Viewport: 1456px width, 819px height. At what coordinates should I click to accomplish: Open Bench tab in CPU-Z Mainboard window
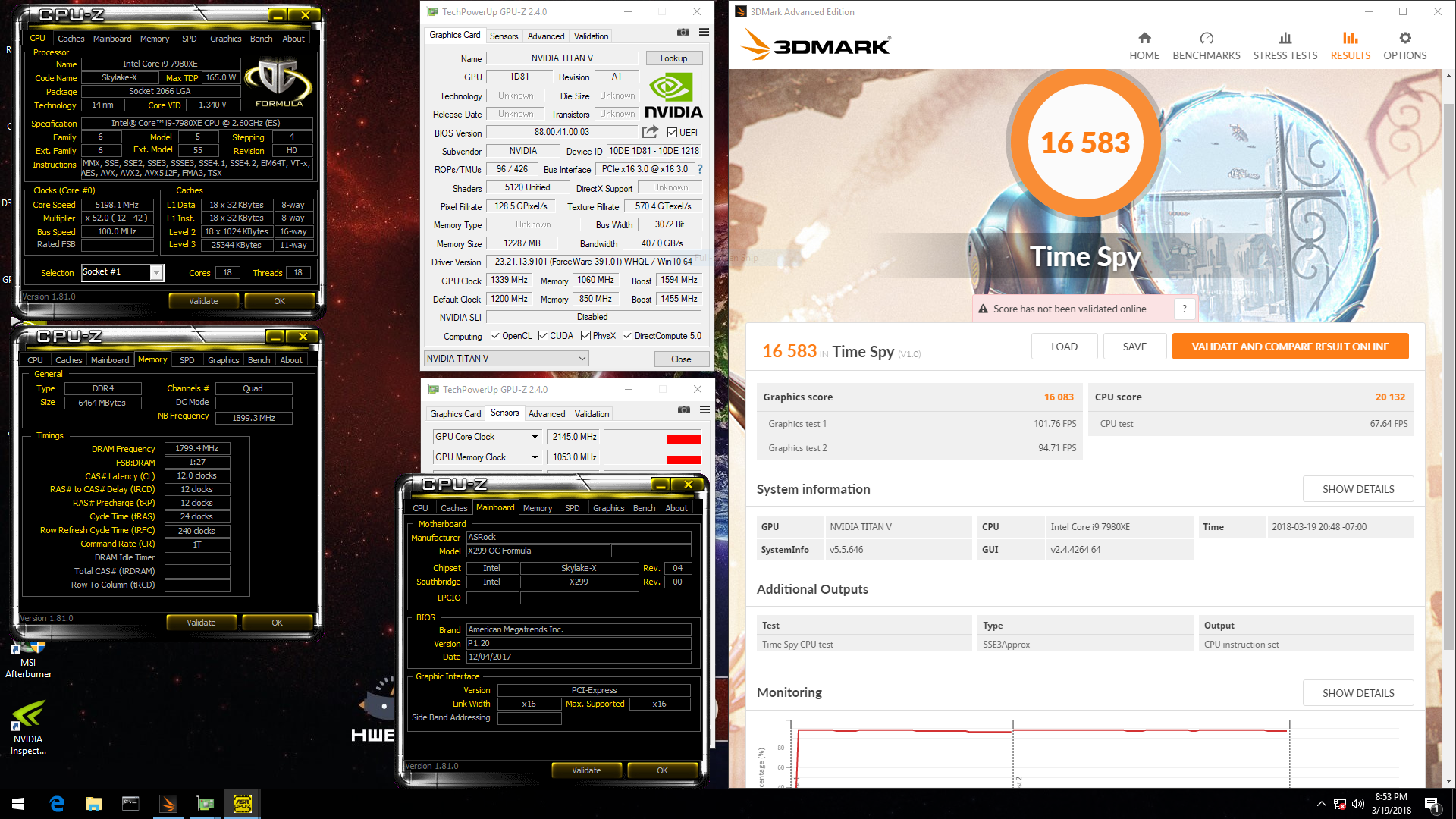tap(644, 508)
